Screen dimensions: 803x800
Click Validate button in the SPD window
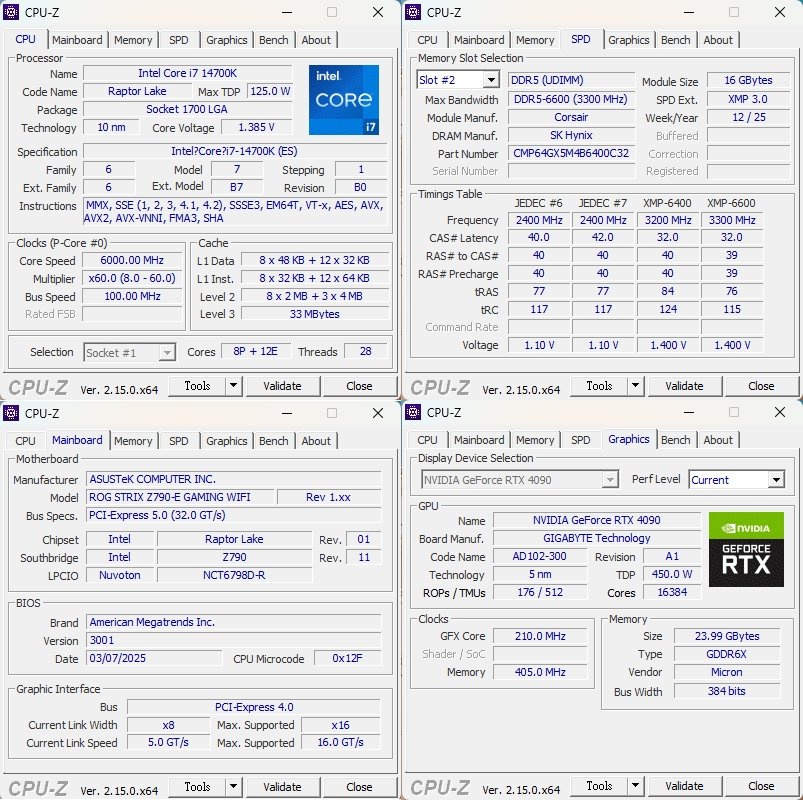pos(684,386)
